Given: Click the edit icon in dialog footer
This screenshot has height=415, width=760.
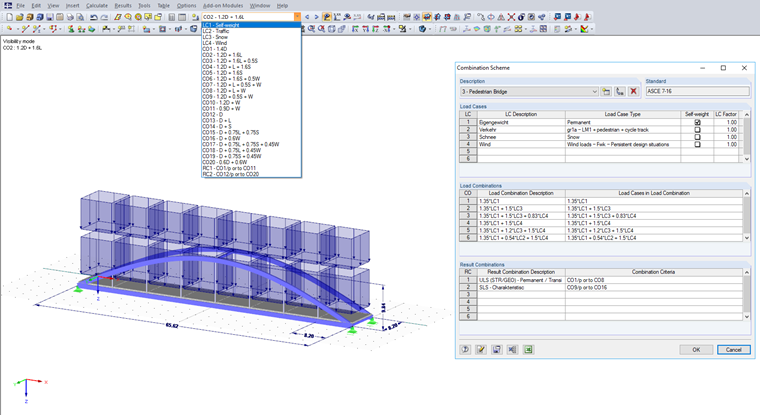Looking at the screenshot, I should click(481, 349).
